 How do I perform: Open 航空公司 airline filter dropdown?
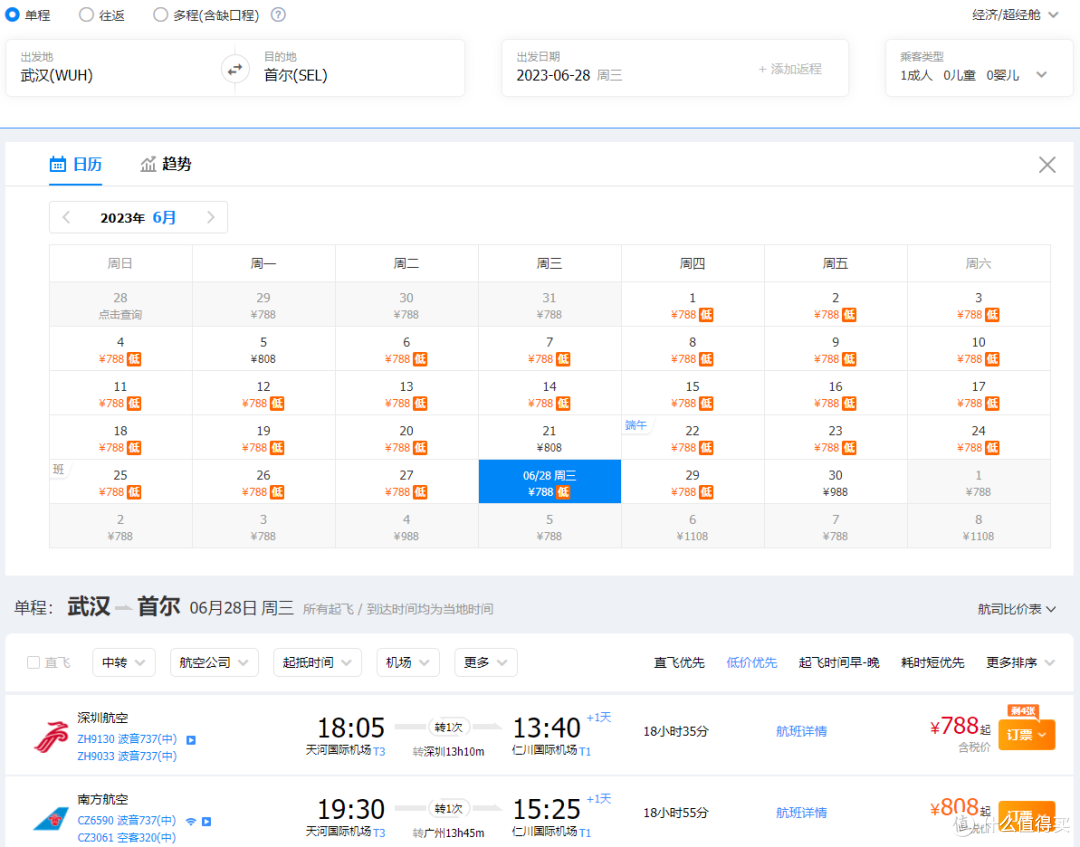click(x=214, y=662)
